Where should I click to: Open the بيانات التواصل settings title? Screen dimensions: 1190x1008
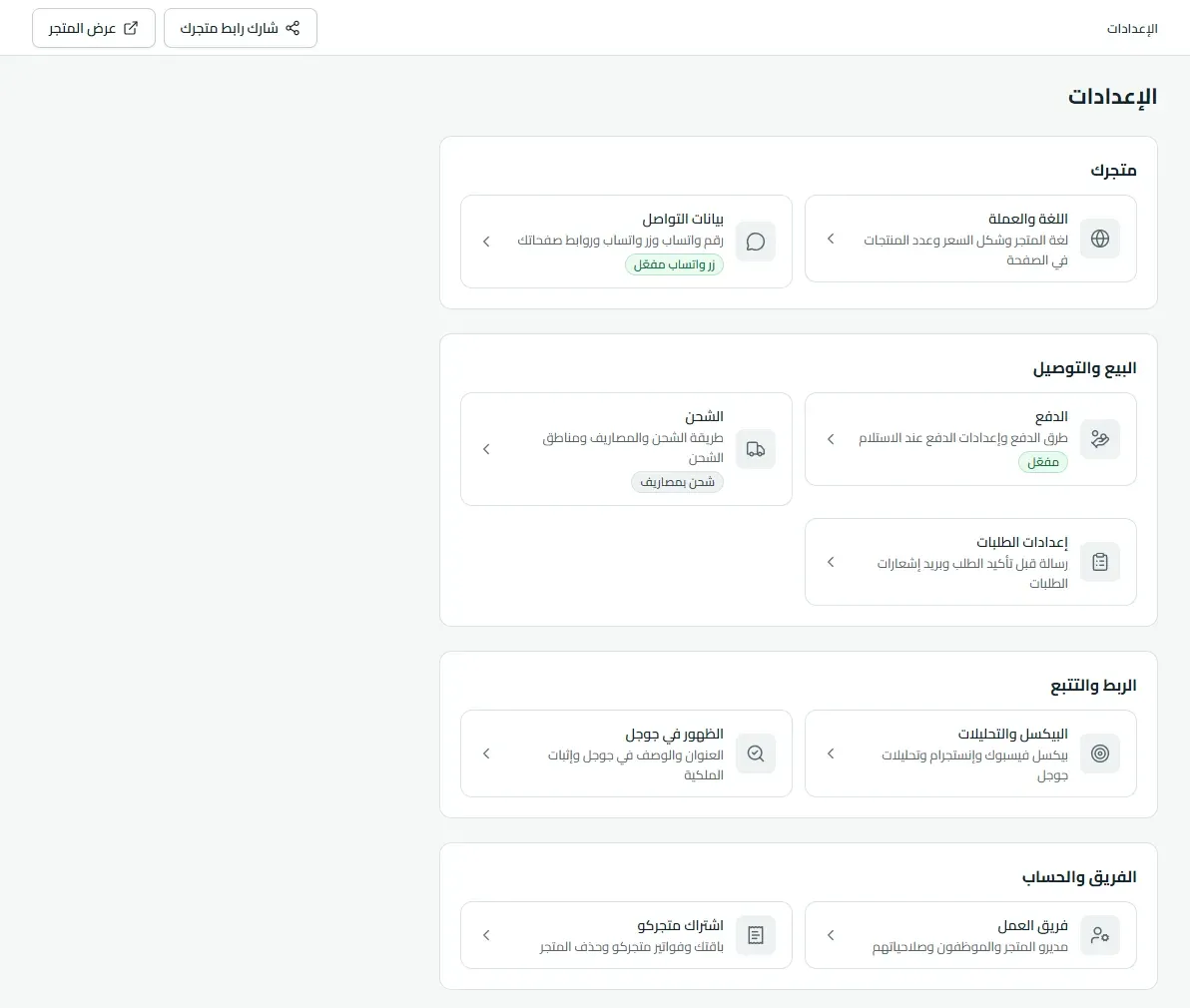pyautogui.click(x=683, y=219)
